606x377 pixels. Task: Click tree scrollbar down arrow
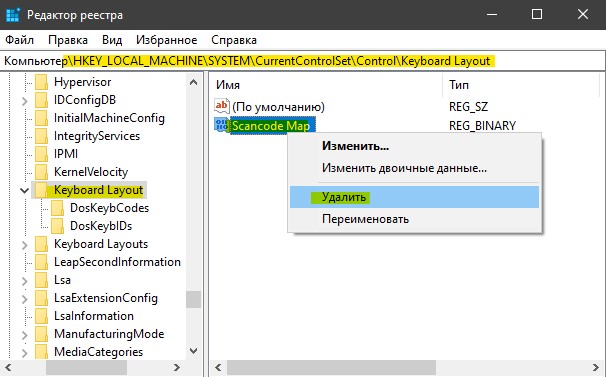click(194, 351)
